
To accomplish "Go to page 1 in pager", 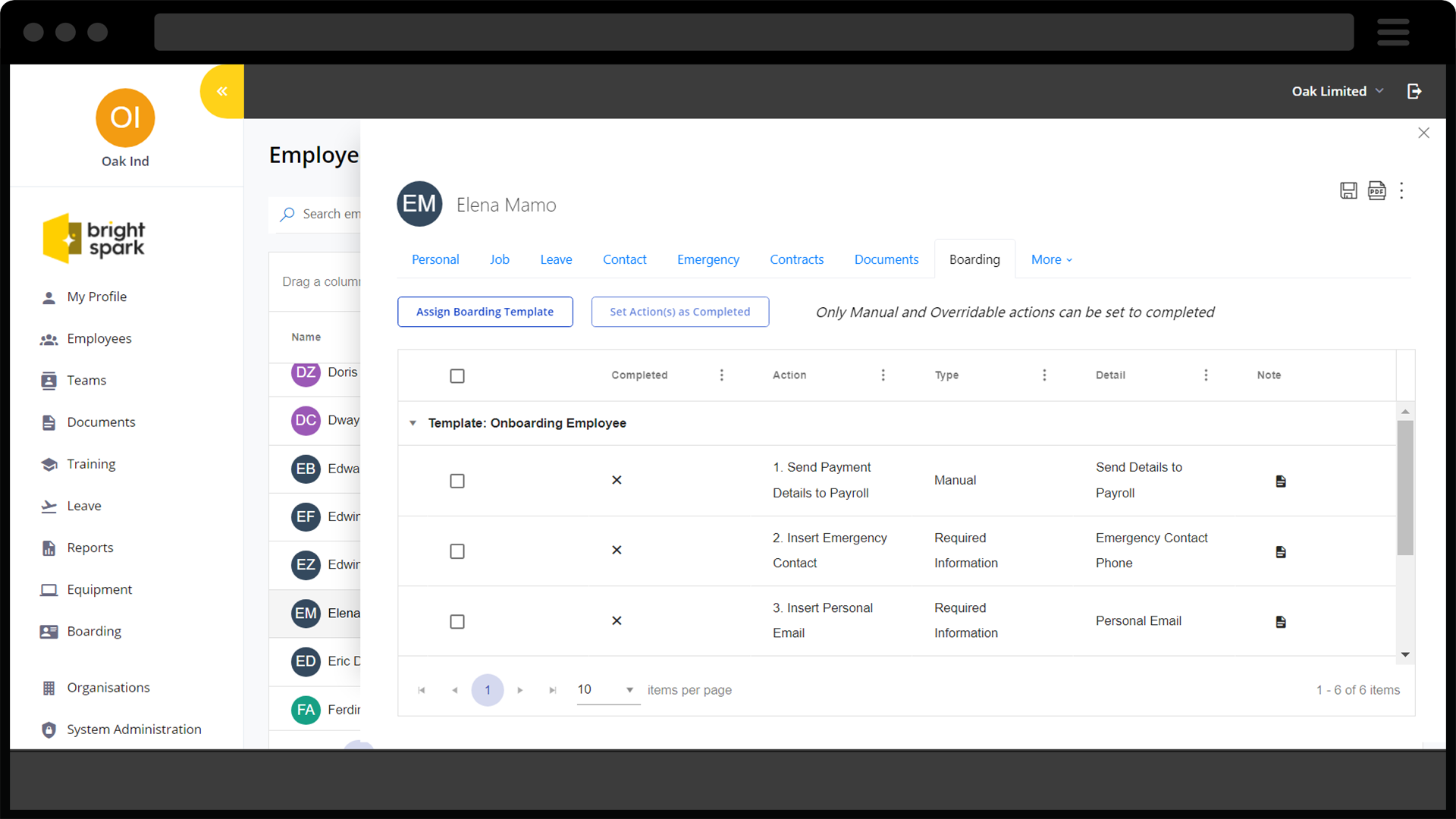I will [x=488, y=690].
